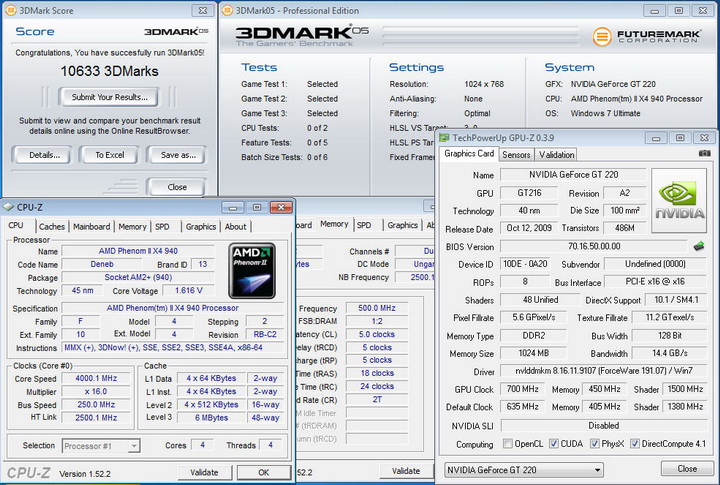Open Graphics tab in the background CPU-Z window
Screen dimensions: 720x485
coord(403,225)
